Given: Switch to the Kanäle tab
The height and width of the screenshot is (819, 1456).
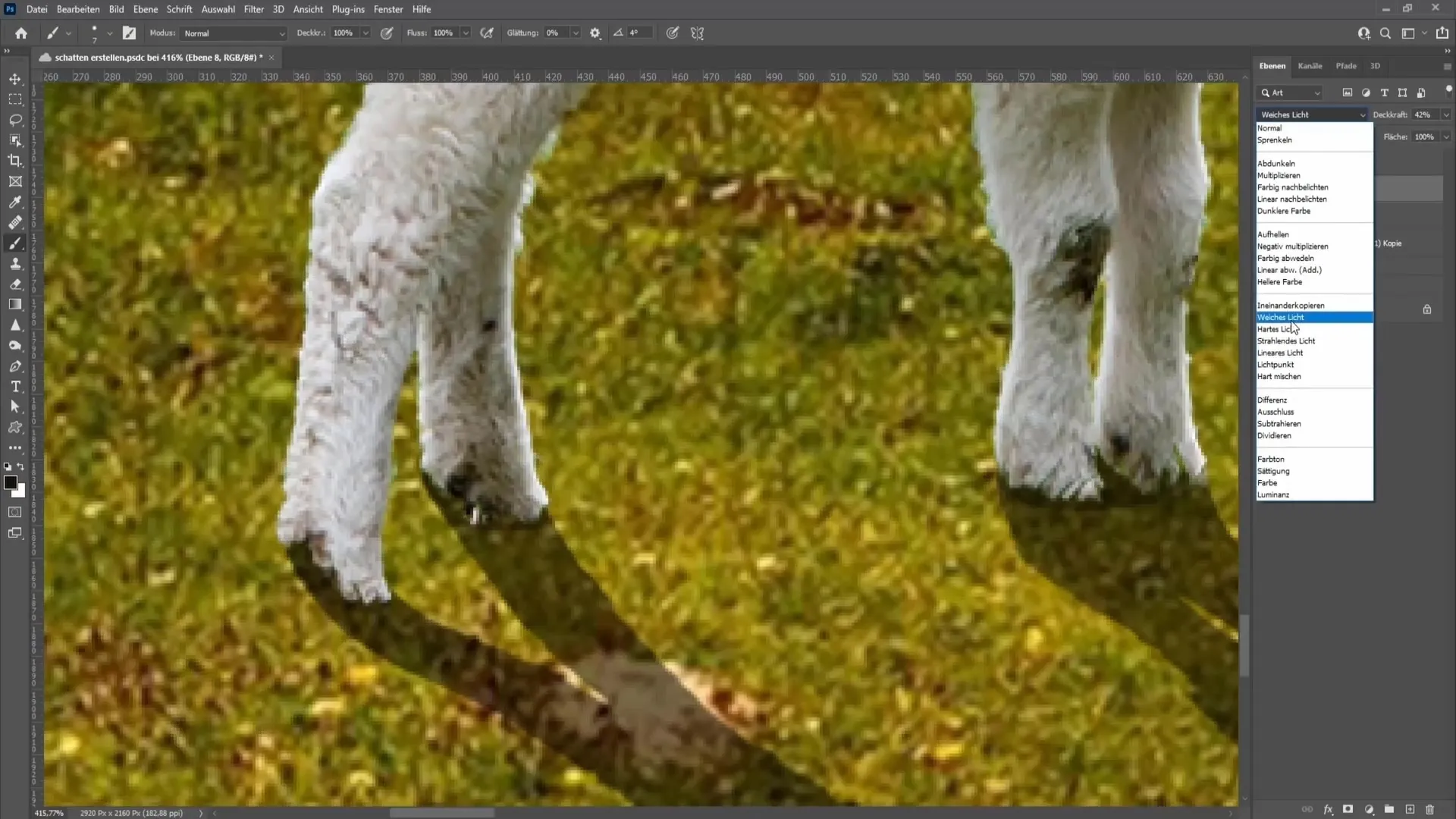Looking at the screenshot, I should [x=1310, y=65].
